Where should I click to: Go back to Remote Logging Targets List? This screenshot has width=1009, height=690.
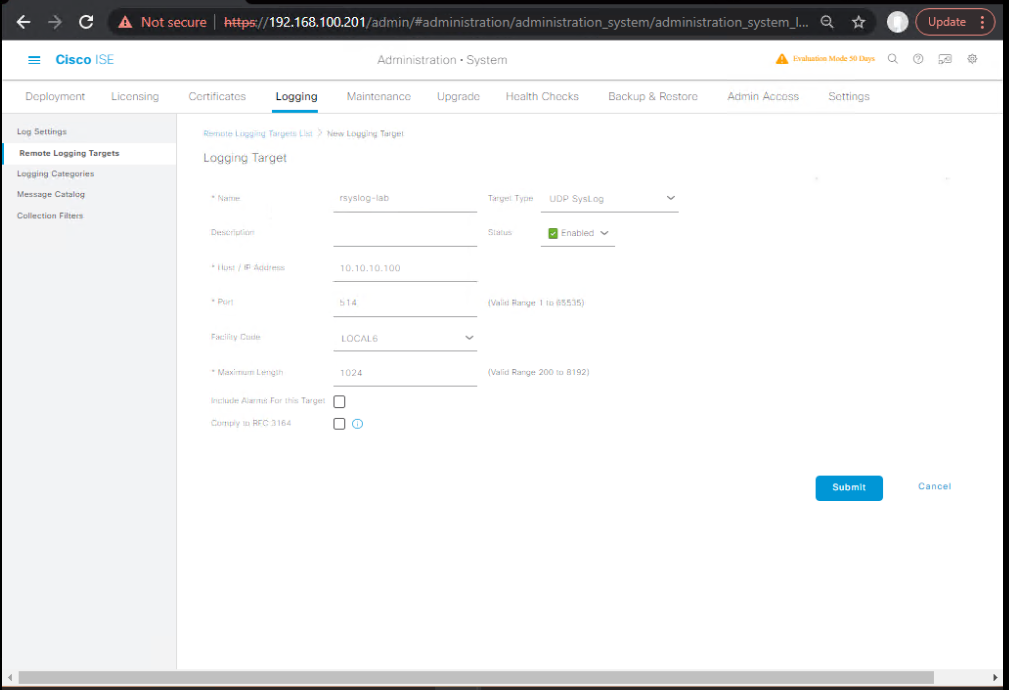[257, 133]
